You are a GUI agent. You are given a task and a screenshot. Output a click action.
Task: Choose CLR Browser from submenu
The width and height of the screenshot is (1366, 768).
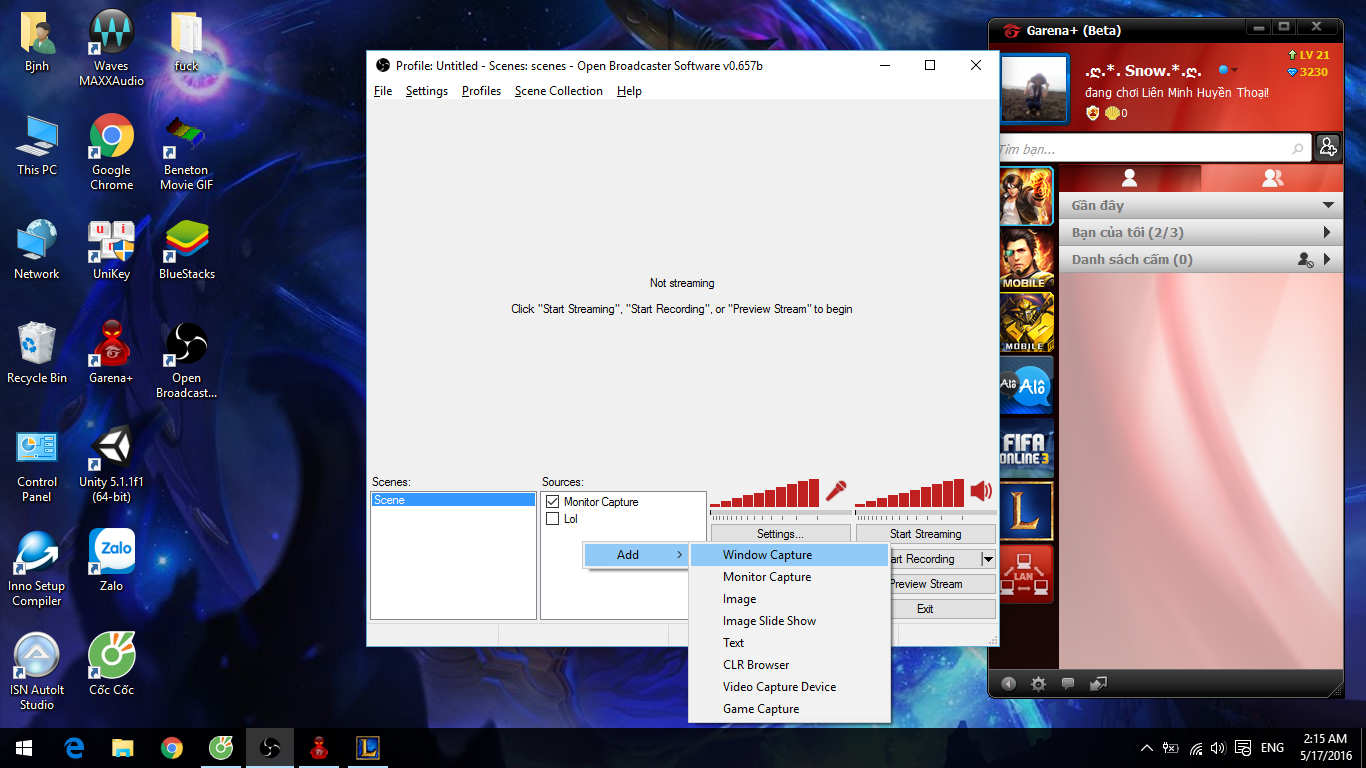click(x=789, y=665)
